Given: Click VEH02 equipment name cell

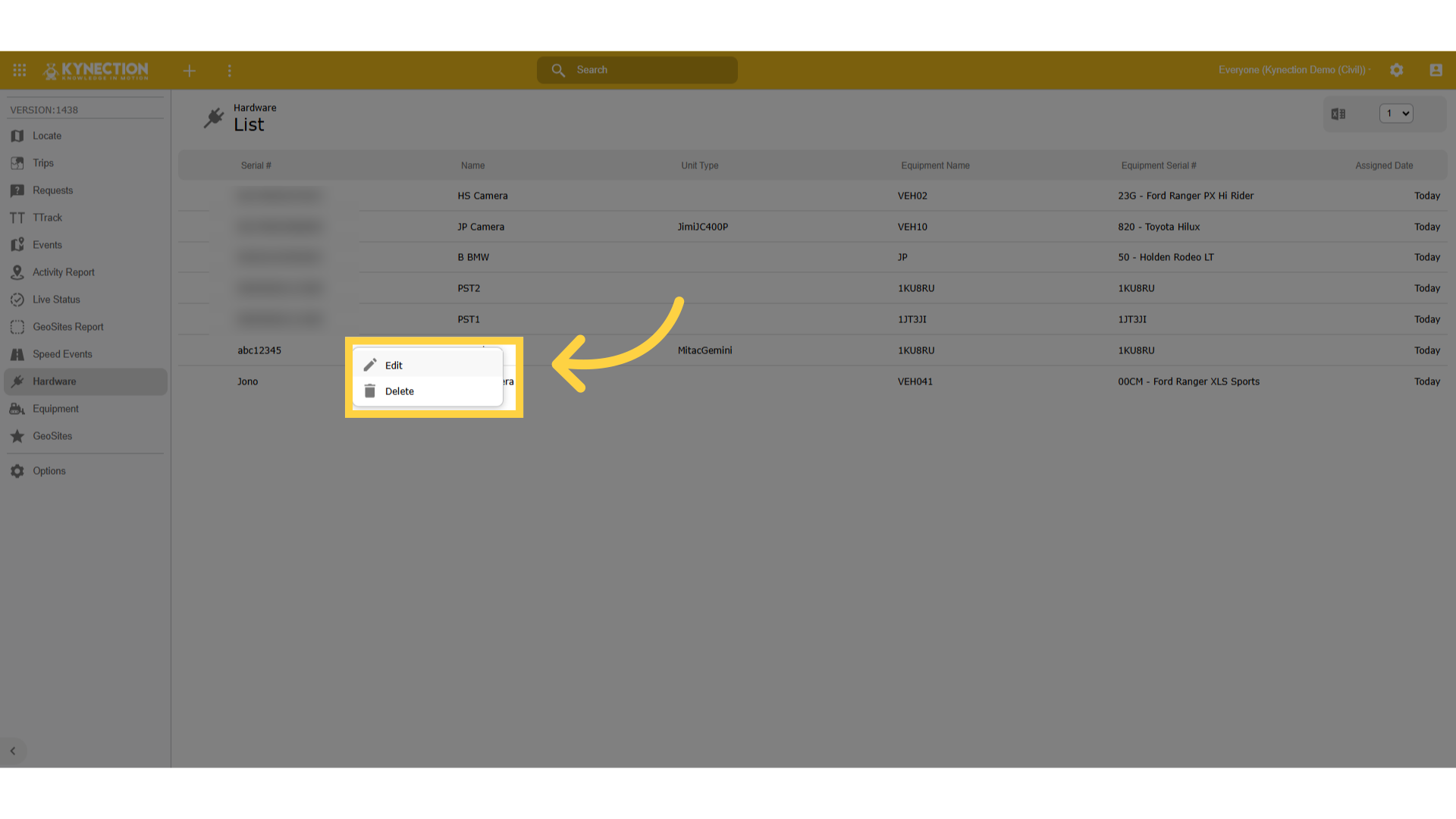Looking at the screenshot, I should click(912, 196).
